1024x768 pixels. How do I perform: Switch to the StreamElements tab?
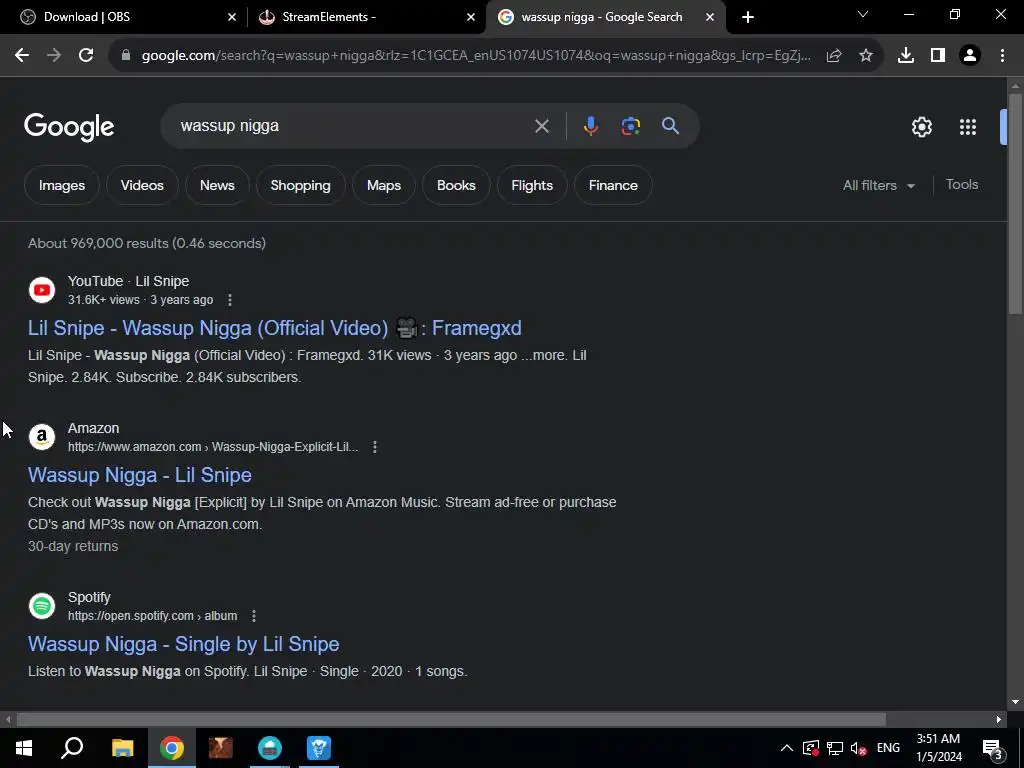click(x=367, y=17)
